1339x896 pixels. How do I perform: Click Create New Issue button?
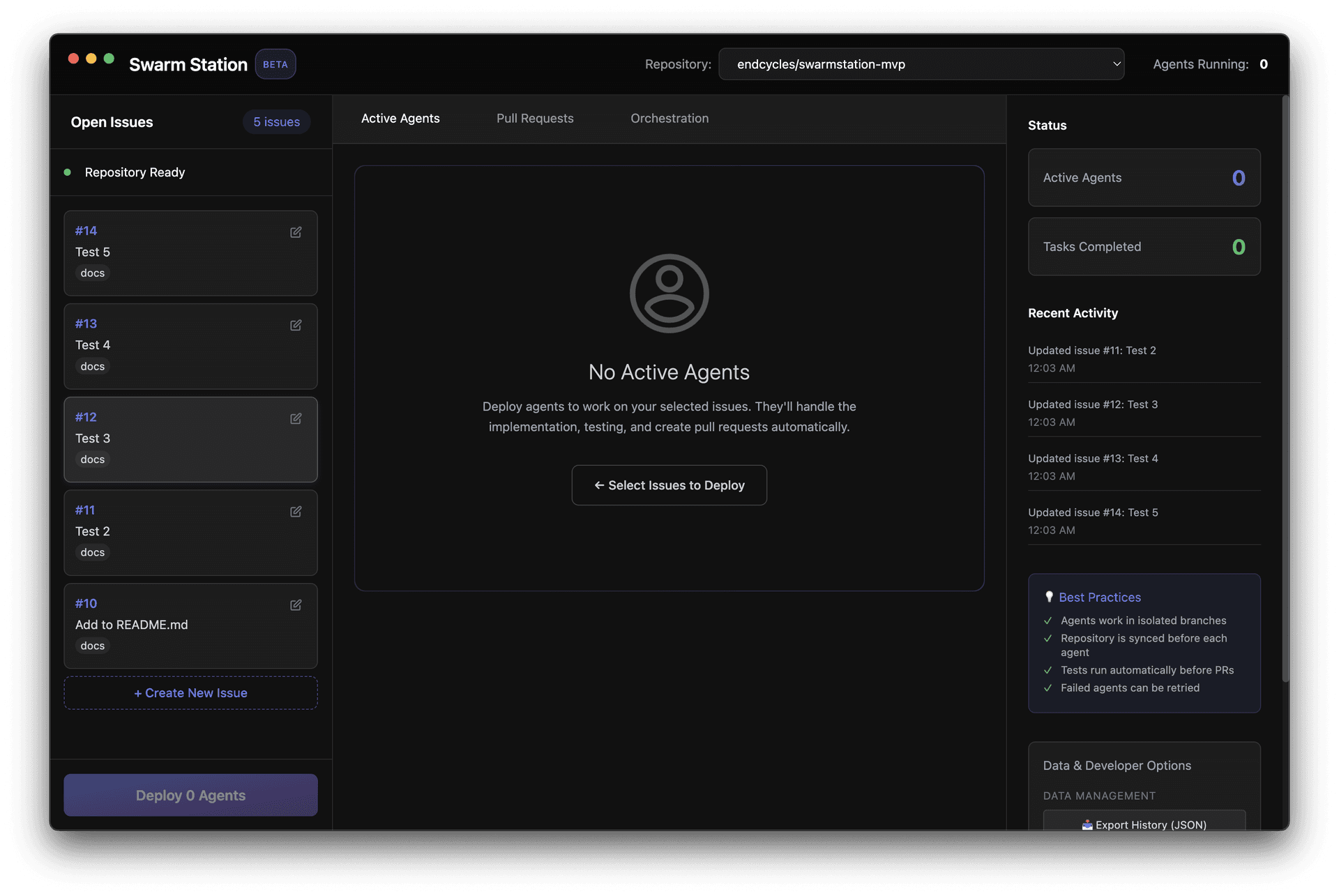190,693
